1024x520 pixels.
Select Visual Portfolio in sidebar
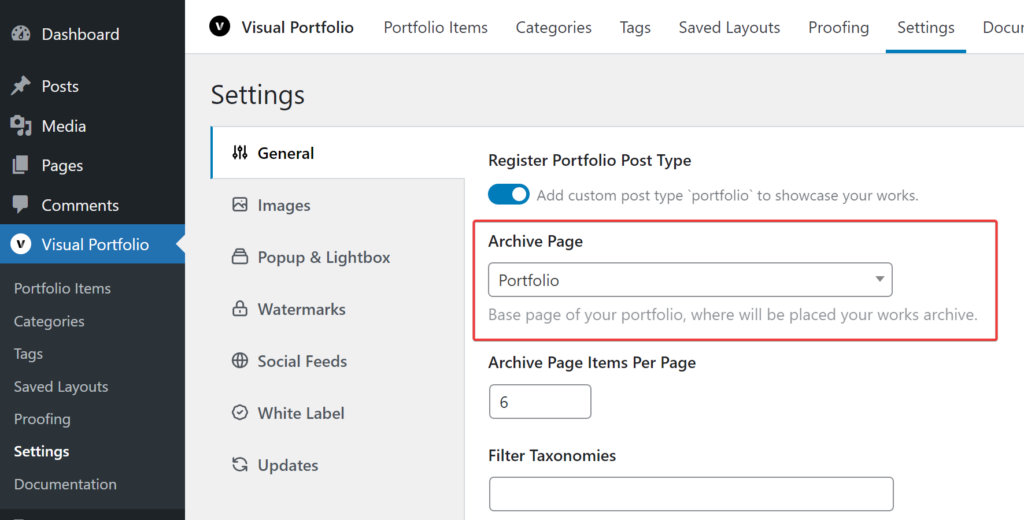tap(92, 244)
